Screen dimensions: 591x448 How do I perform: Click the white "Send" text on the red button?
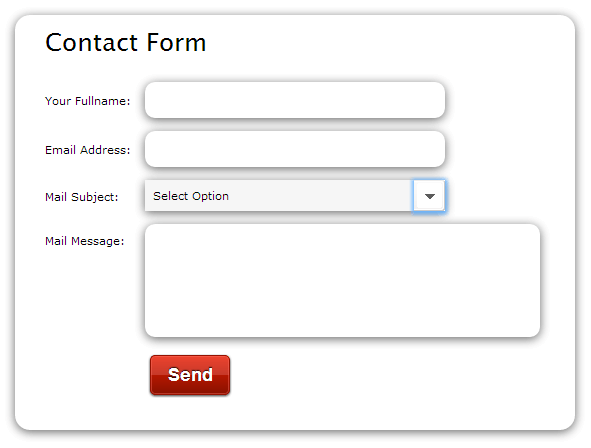[190, 375]
